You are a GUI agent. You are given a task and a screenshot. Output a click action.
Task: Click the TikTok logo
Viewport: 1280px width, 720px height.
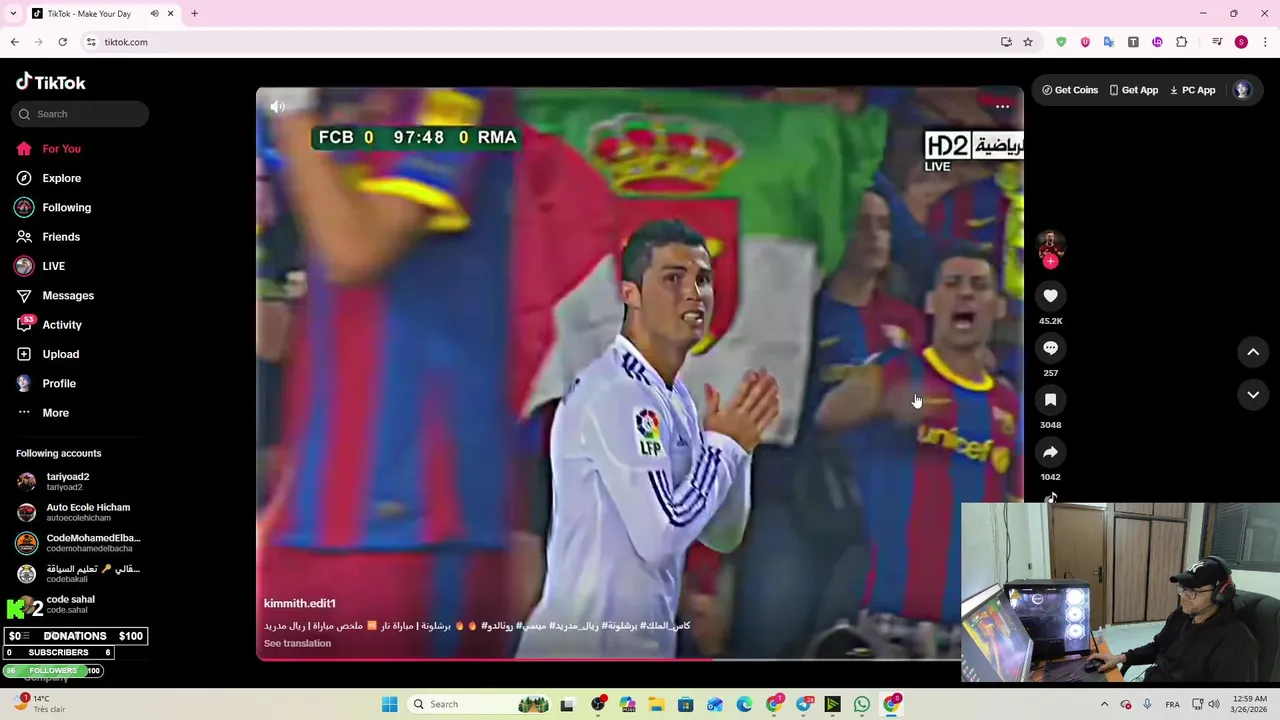[51, 82]
